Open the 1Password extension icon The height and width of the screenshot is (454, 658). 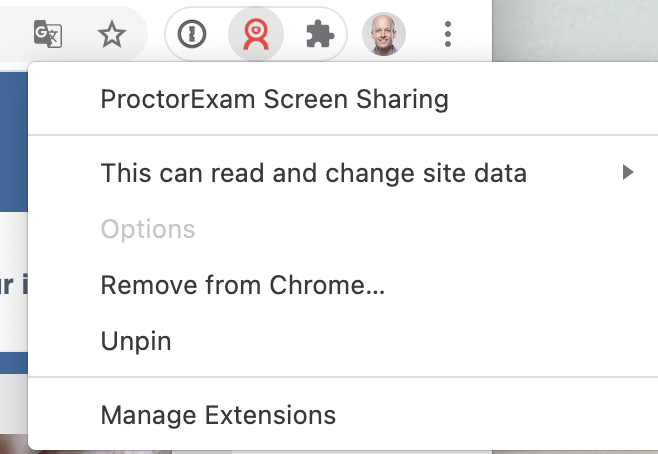[192, 34]
